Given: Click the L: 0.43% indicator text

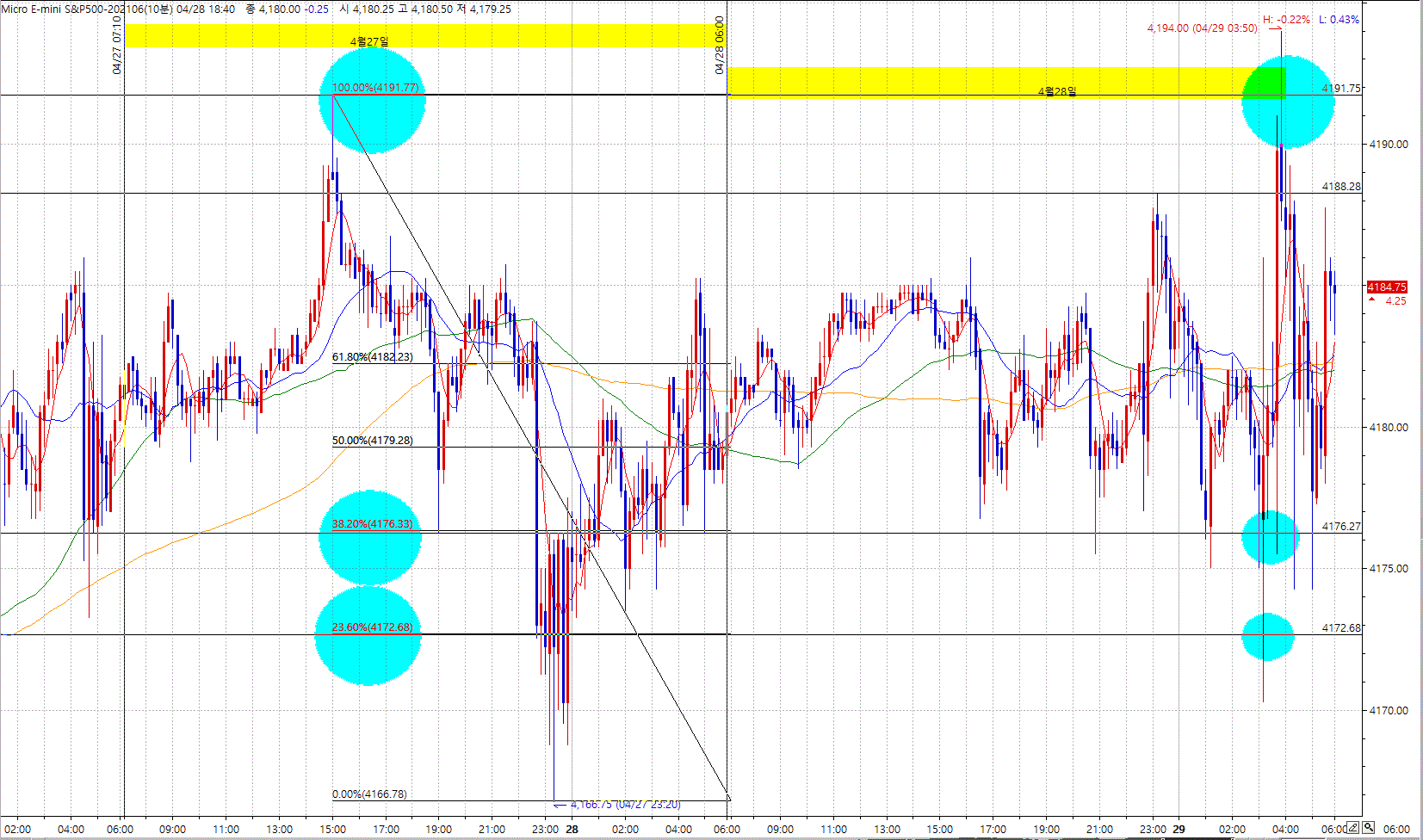Looking at the screenshot, I should (x=1339, y=19).
